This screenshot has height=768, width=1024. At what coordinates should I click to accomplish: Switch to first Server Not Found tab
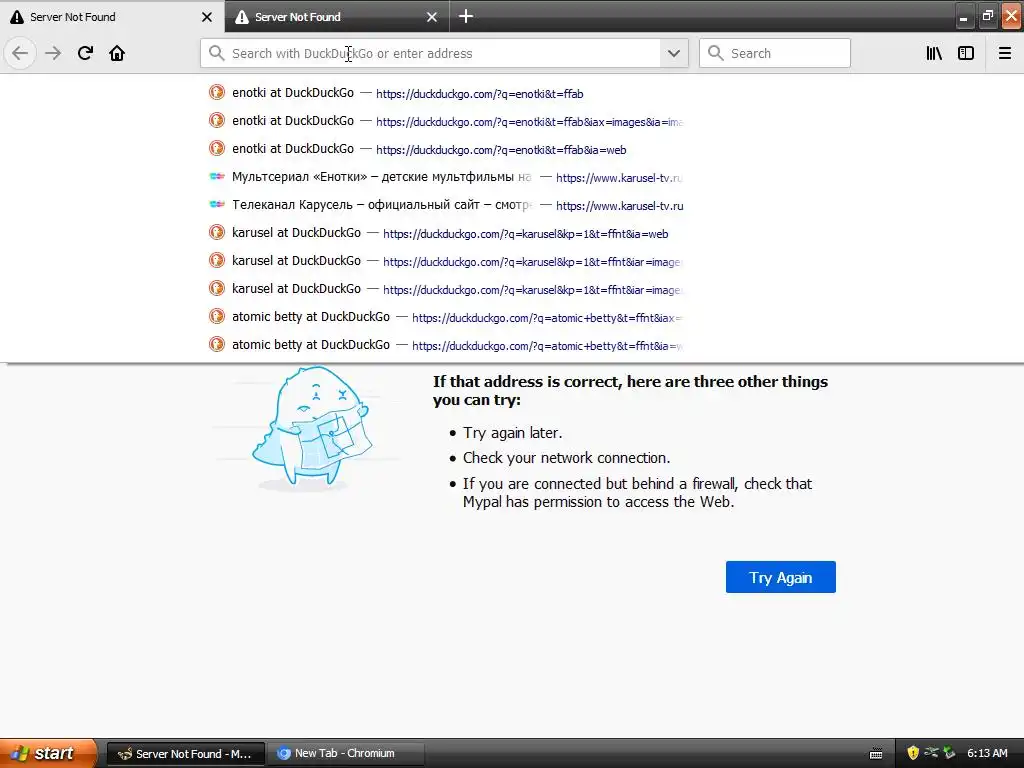pos(112,16)
